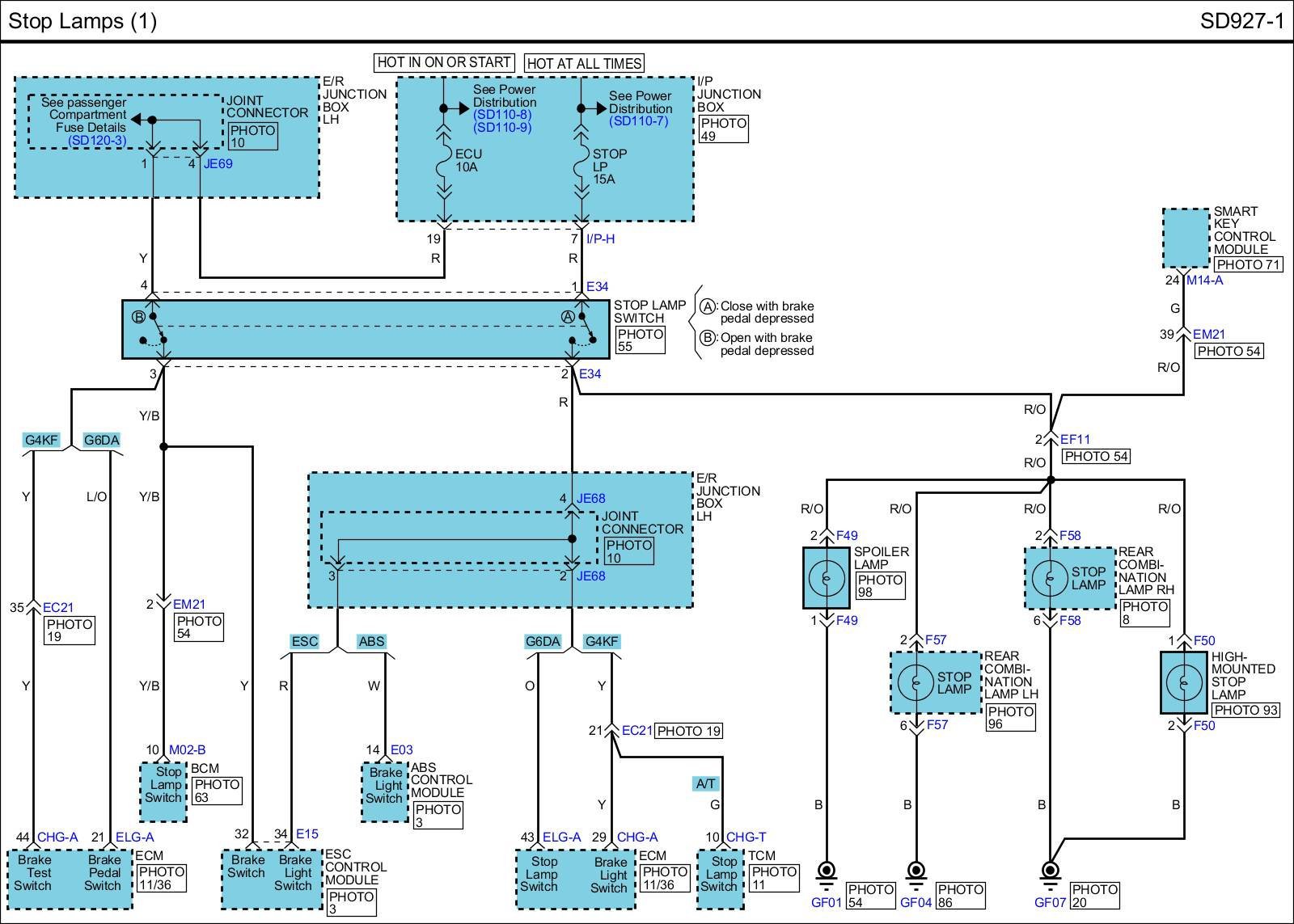1294x924 pixels.
Task: Select the rear combination lamp RH bulb symbol
Action: coord(1050,578)
